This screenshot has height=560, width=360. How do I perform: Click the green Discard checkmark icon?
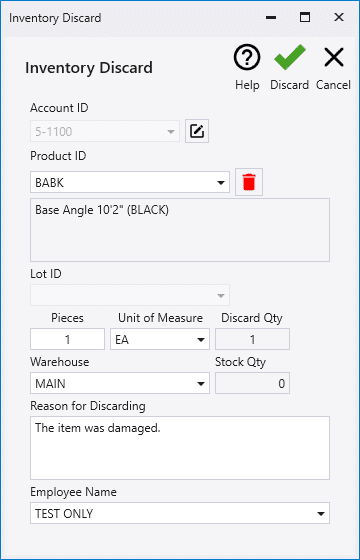click(290, 57)
